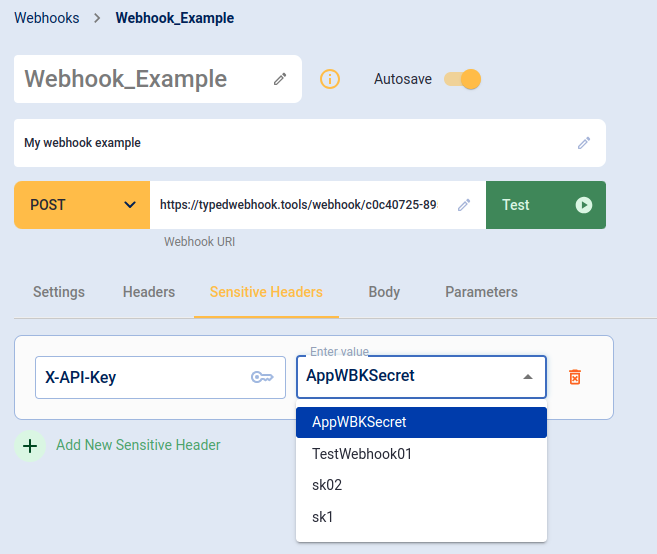This screenshot has width=657, height=554.
Task: Click the key icon in the X-API-Key field
Action: pyautogui.click(x=262, y=377)
